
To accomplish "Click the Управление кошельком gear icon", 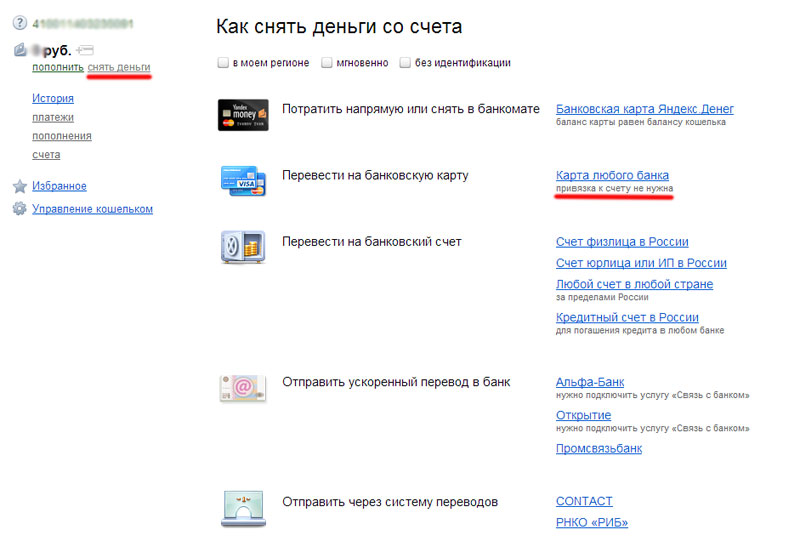I will tap(19, 209).
